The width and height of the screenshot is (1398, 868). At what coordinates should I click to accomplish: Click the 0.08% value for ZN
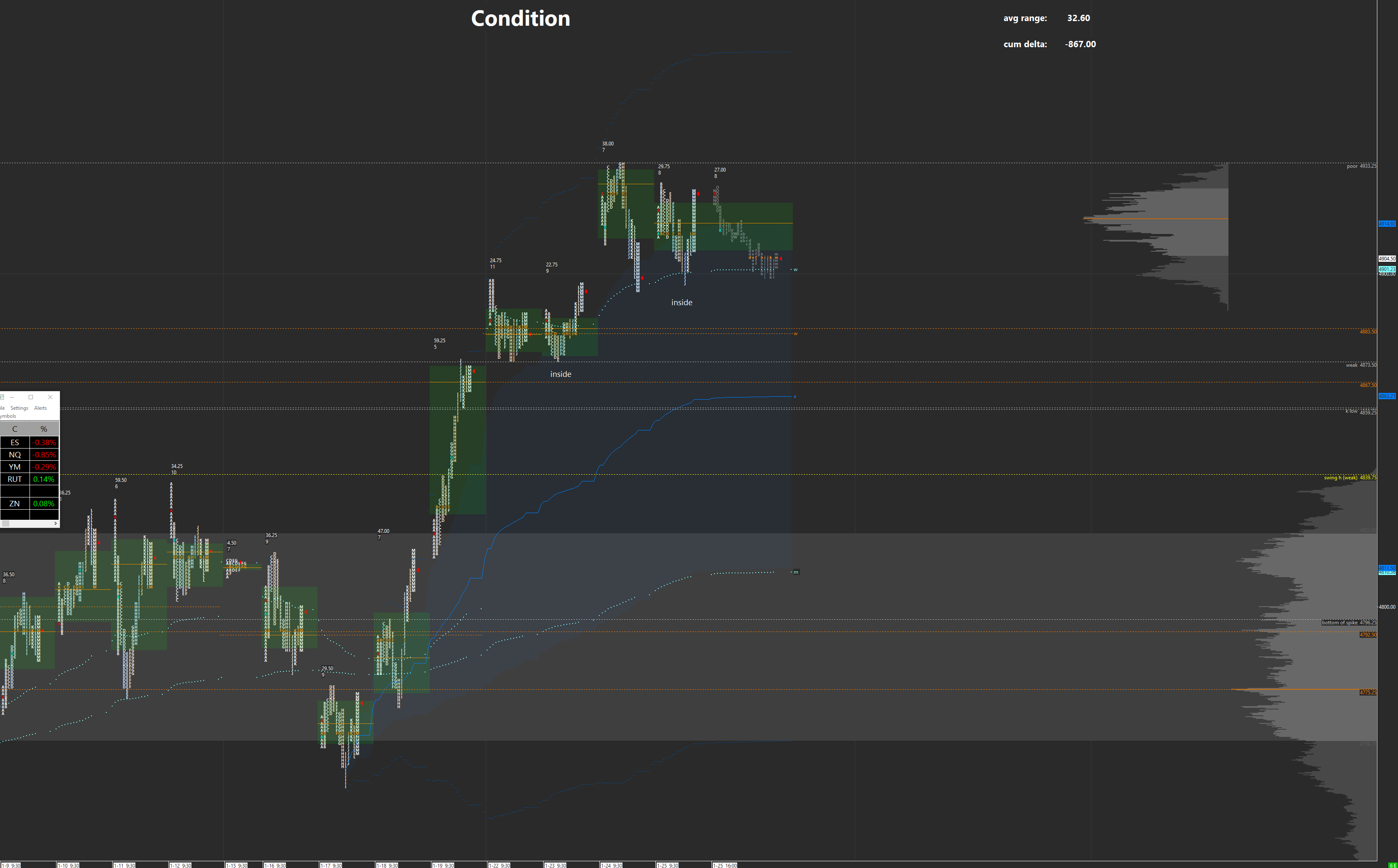43,503
